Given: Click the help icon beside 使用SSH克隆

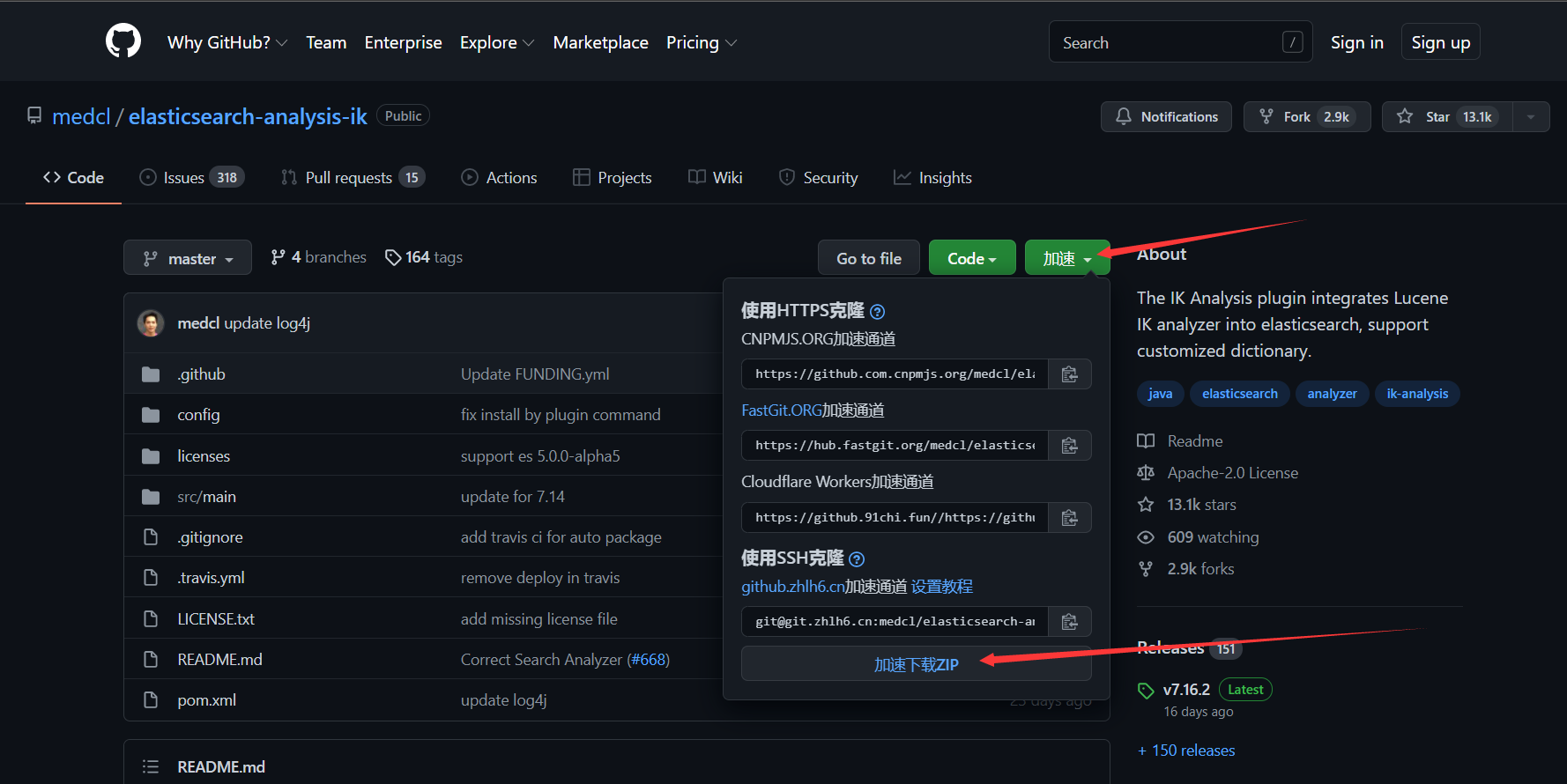Looking at the screenshot, I should tap(857, 558).
